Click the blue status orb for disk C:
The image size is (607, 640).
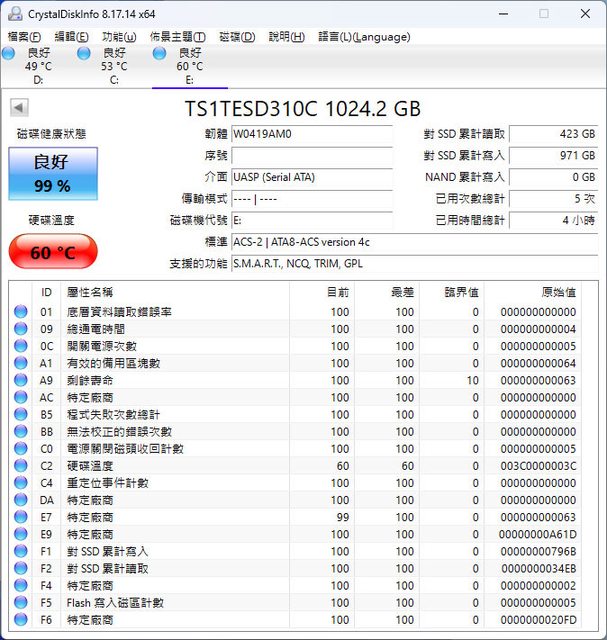tap(84, 53)
